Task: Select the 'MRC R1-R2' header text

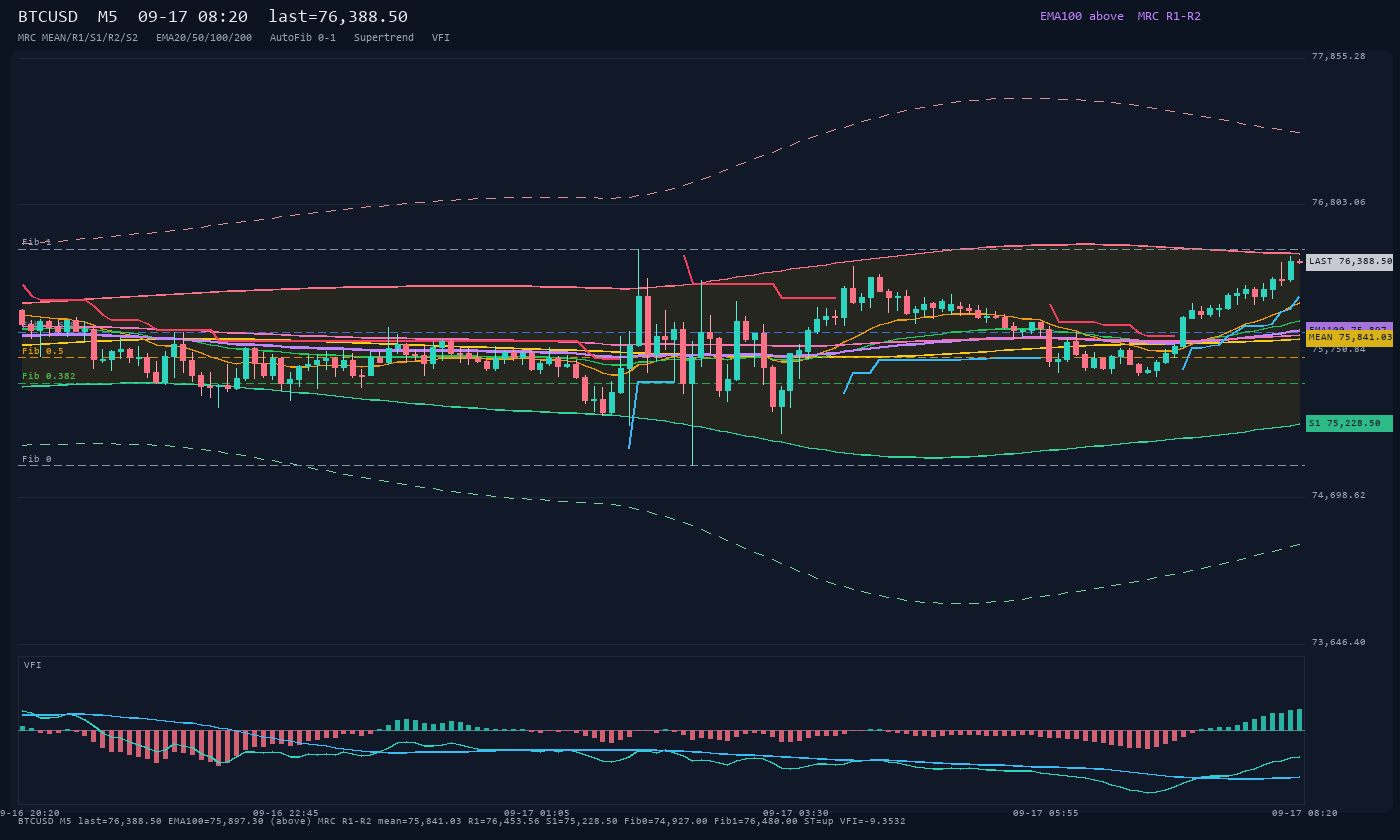Action: click(x=1169, y=16)
